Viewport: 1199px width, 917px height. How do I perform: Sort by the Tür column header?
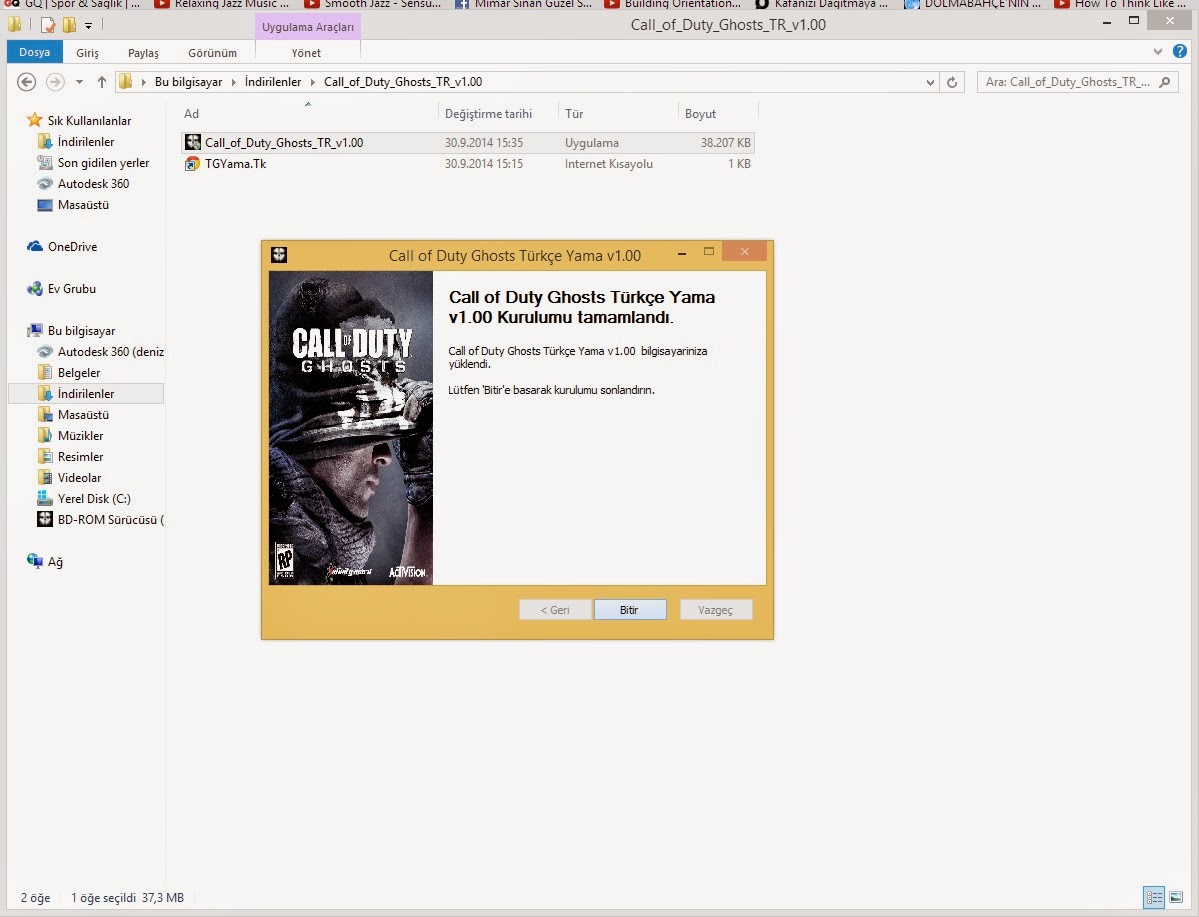(x=619, y=113)
